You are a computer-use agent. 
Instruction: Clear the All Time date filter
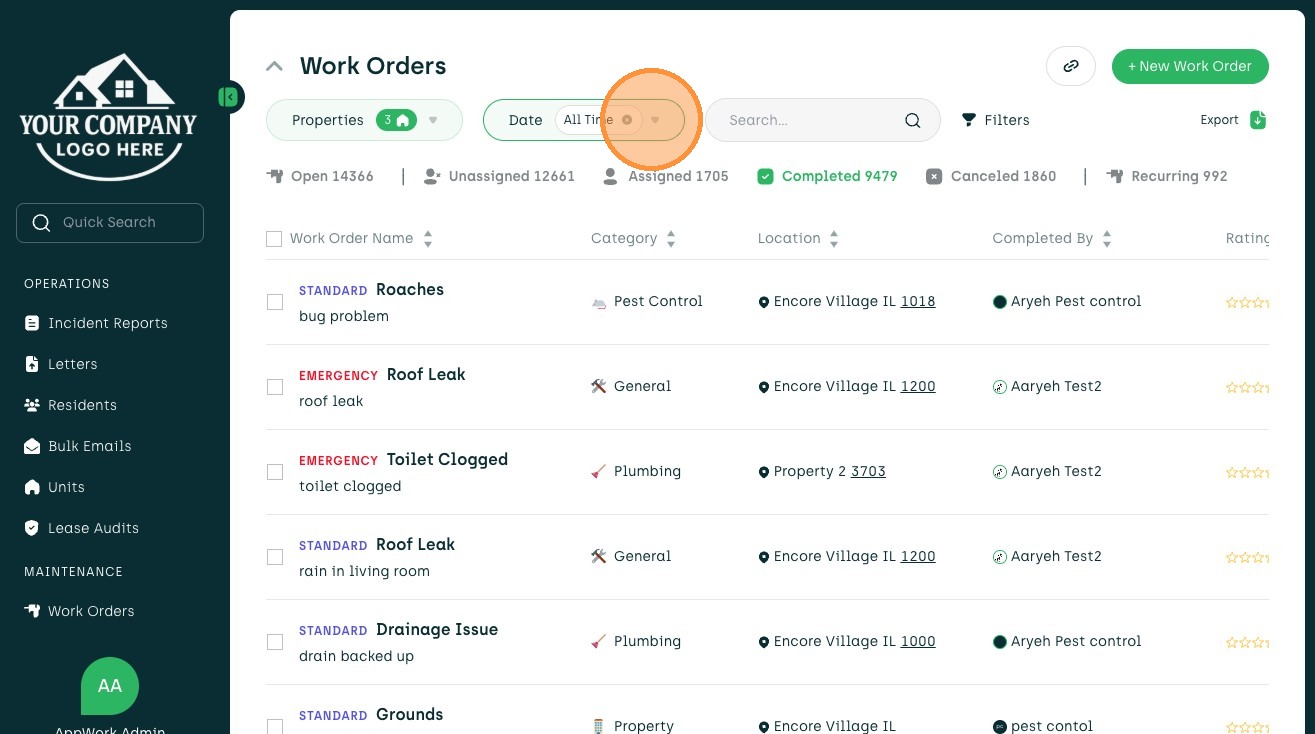[627, 120]
